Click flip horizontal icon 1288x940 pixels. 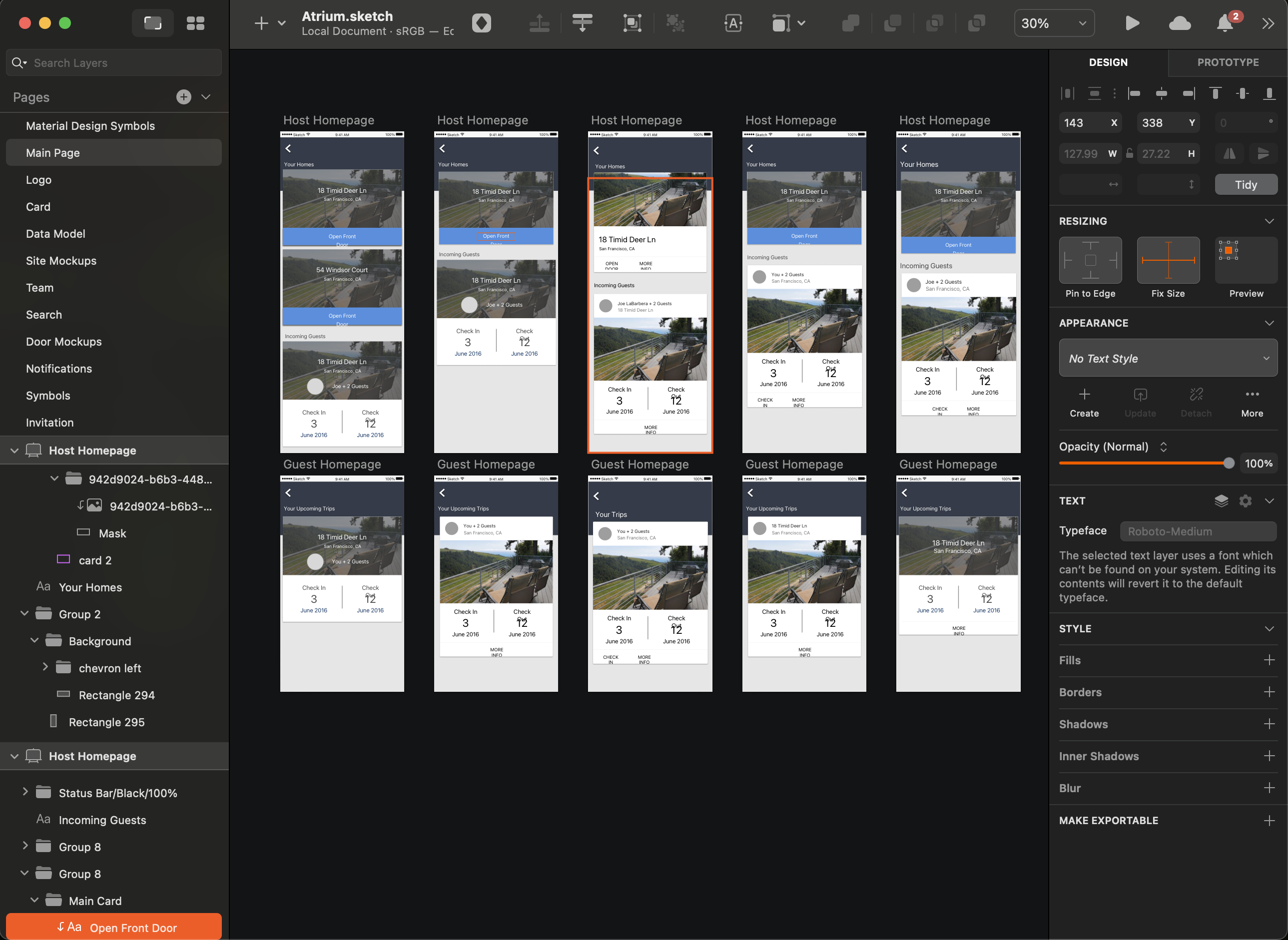[1230, 154]
